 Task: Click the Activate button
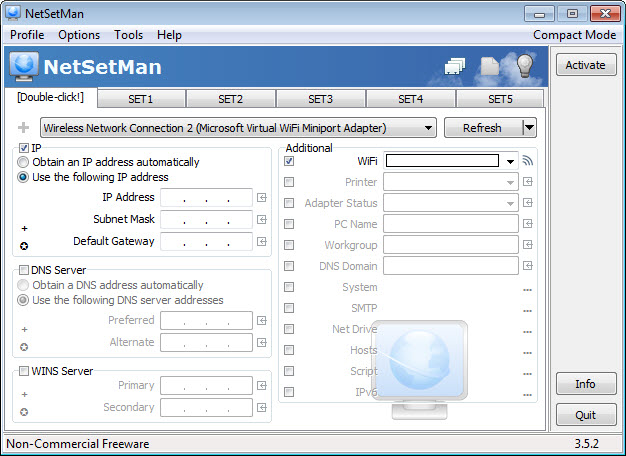[586, 65]
